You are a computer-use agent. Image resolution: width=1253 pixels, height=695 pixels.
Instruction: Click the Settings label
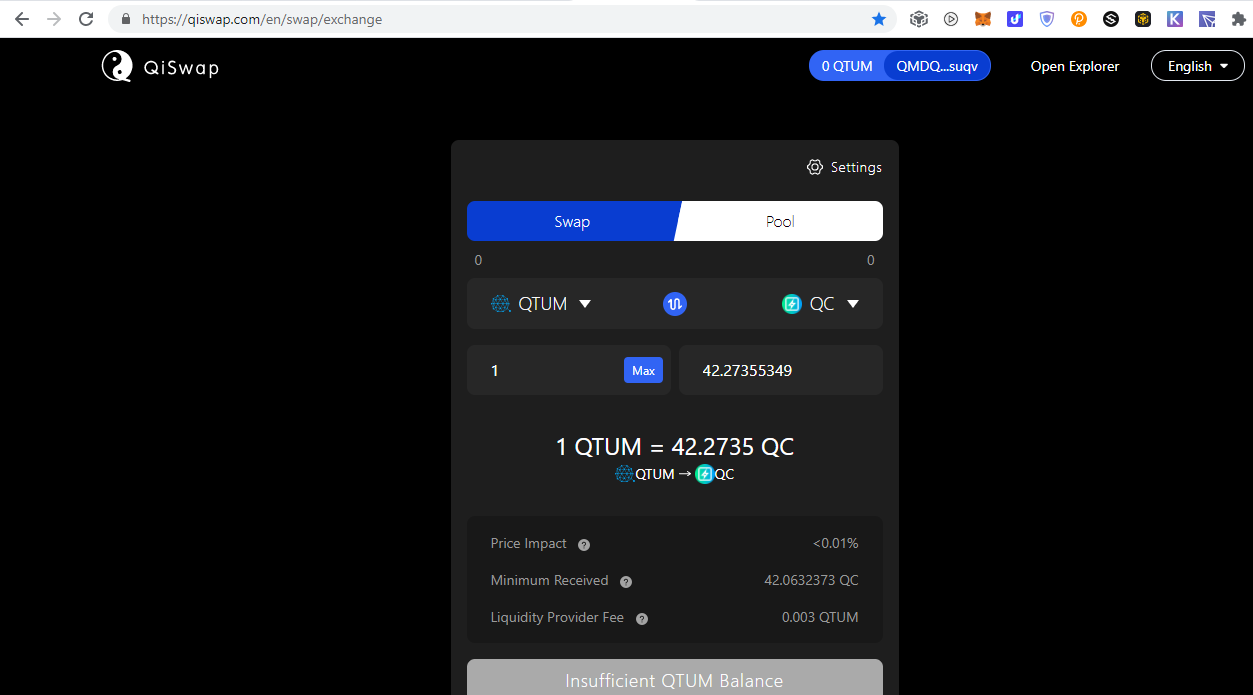(856, 167)
